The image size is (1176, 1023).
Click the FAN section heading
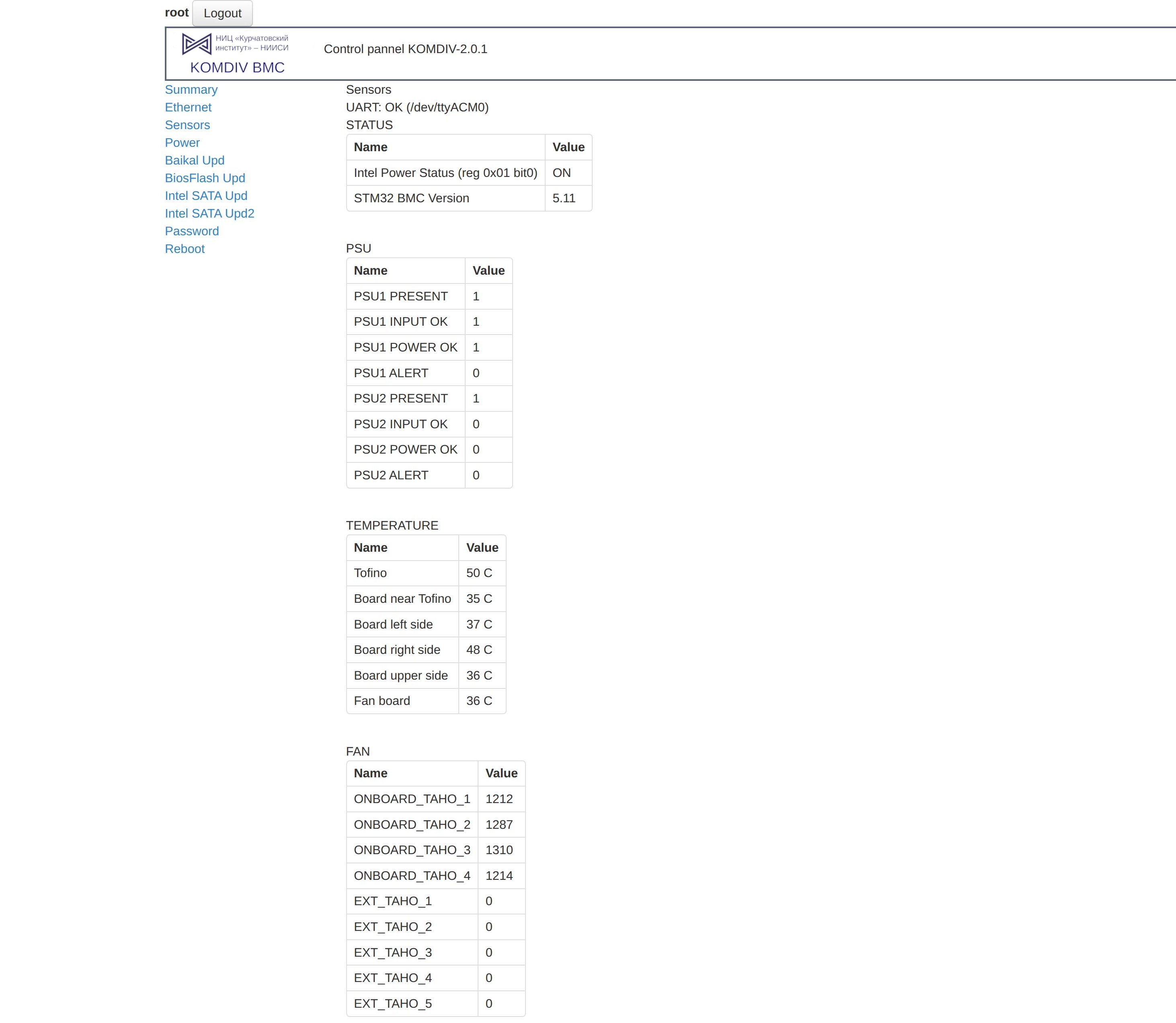tap(358, 751)
